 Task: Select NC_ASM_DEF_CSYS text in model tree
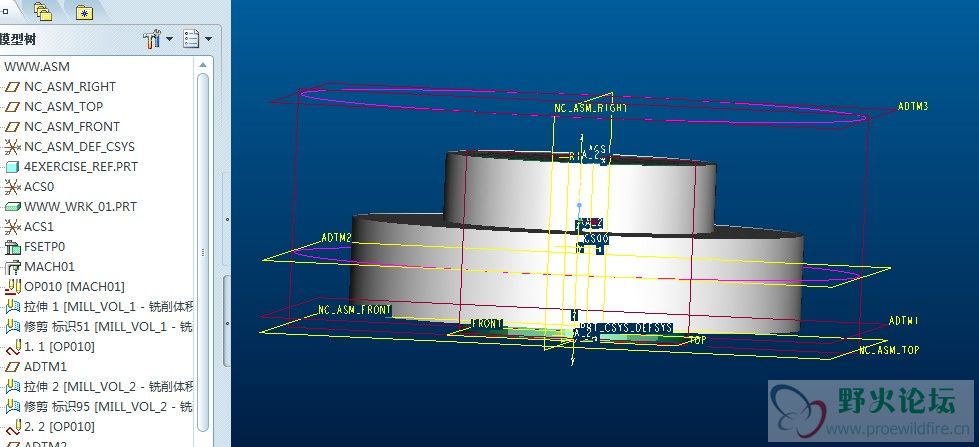[x=79, y=147]
